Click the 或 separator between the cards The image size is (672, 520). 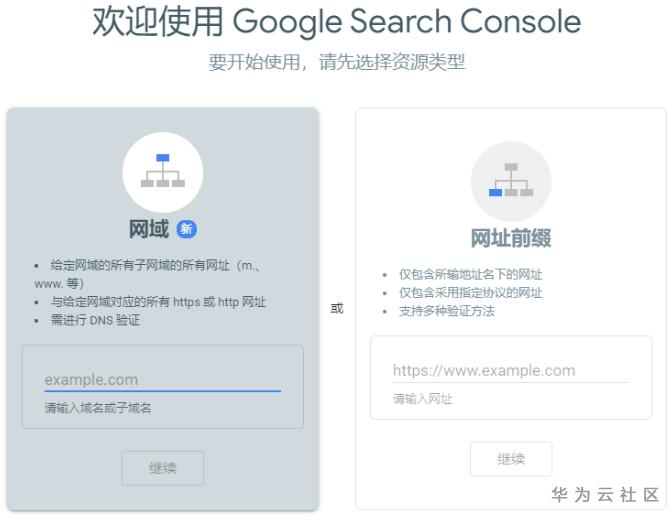(x=337, y=308)
